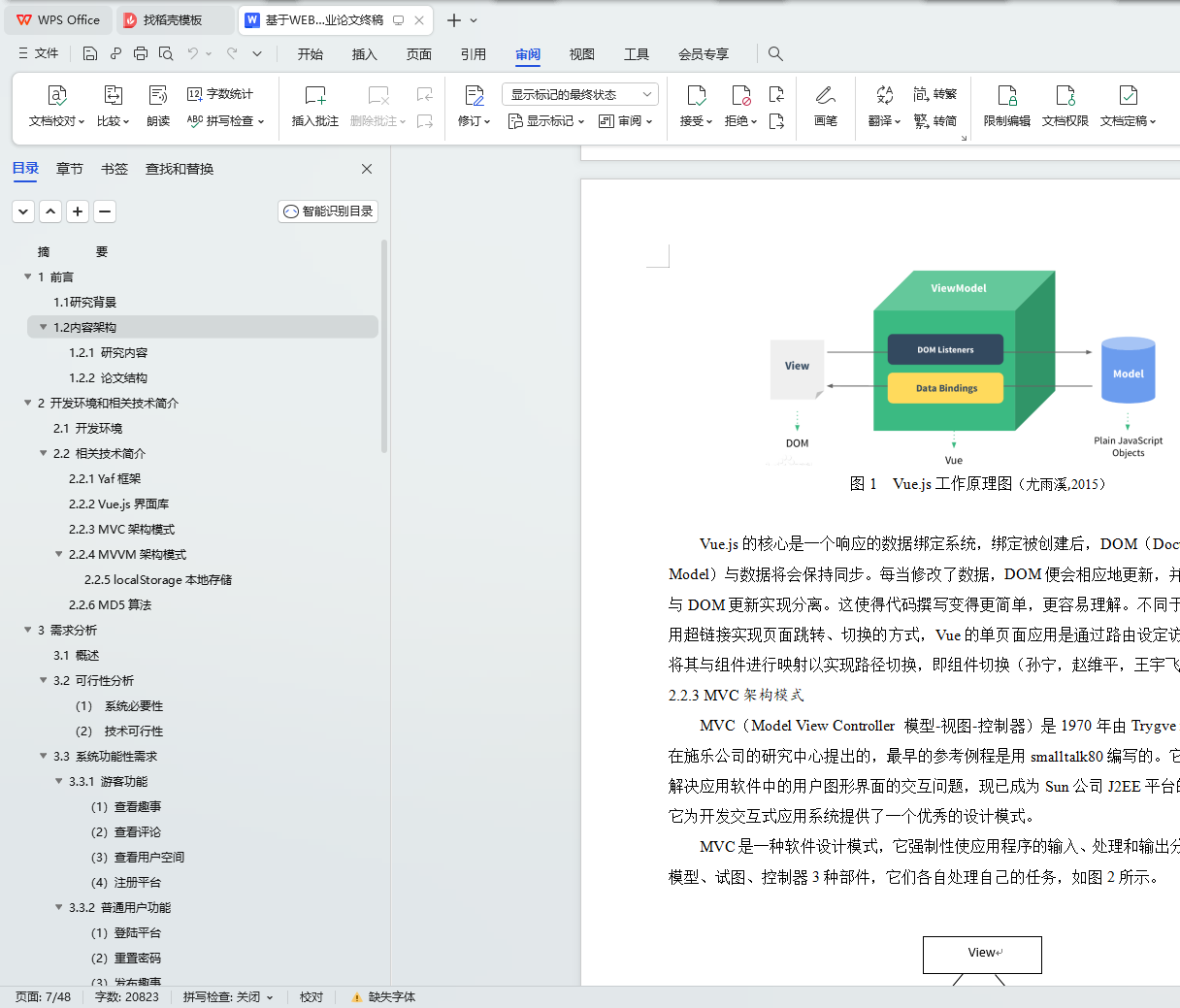Start the 朗读 read aloud tool
Image resolution: width=1180 pixels, height=1008 pixels.
coord(158,106)
